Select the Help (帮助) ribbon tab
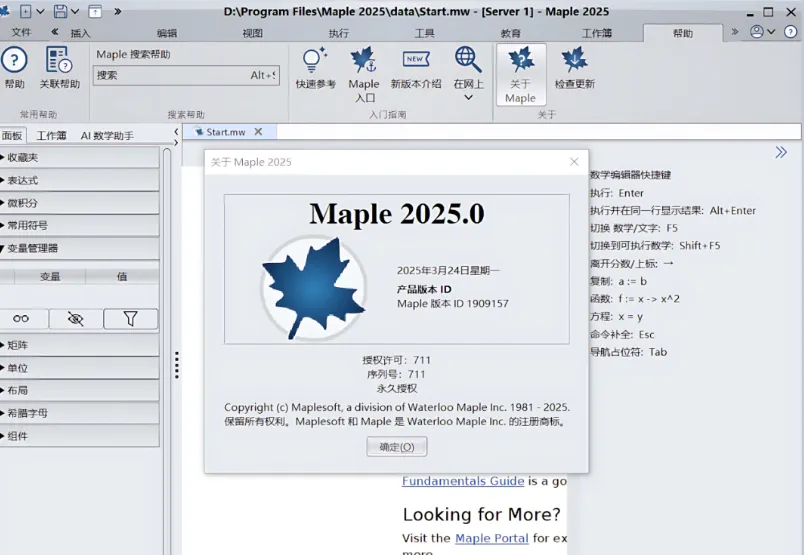The height and width of the screenshot is (555, 804). [682, 33]
